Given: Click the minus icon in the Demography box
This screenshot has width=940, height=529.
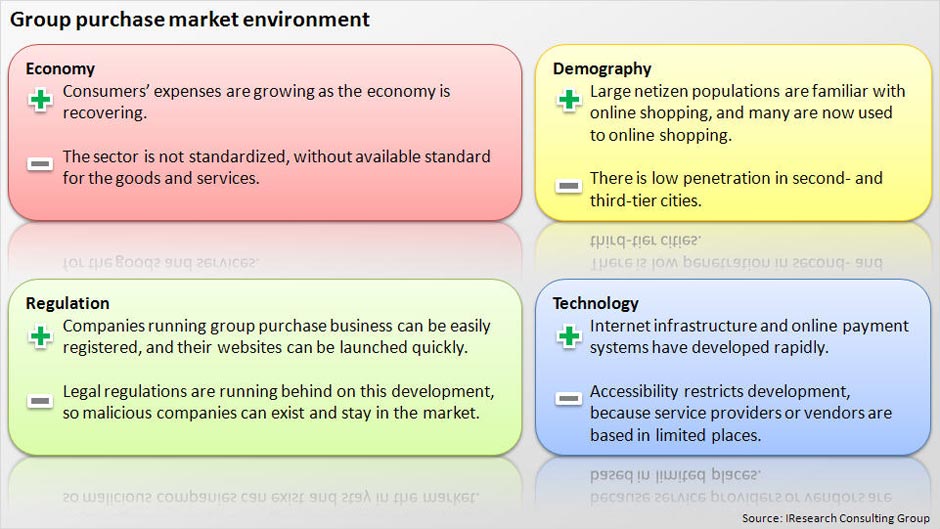Looking at the screenshot, I should tap(569, 185).
